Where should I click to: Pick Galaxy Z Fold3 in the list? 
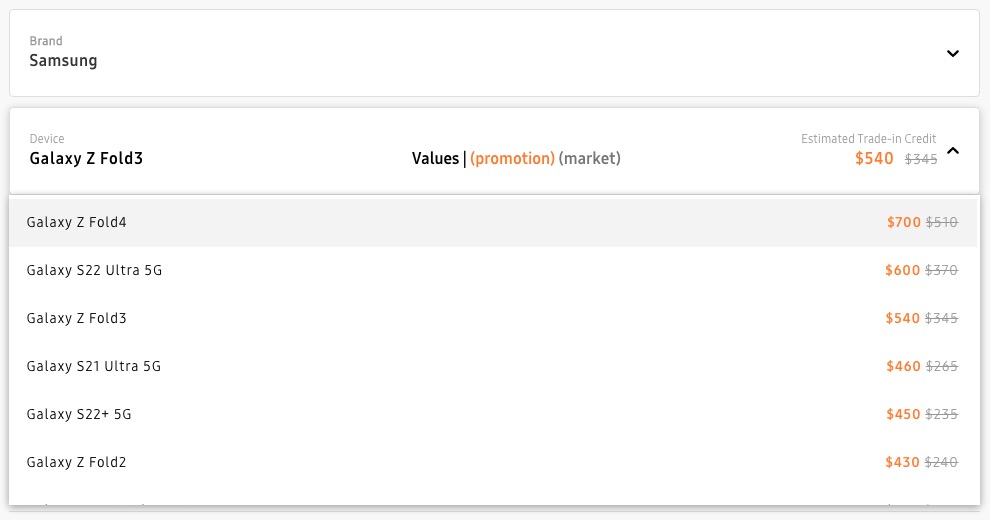(77, 318)
